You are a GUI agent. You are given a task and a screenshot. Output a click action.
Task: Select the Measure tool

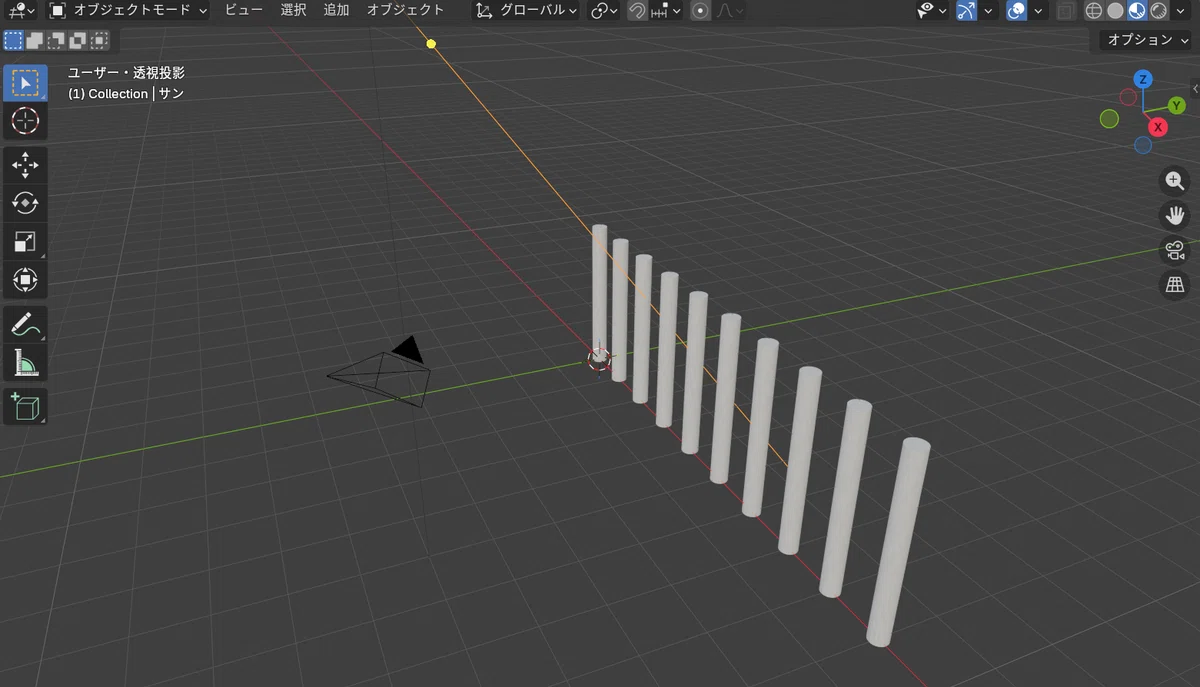[x=25, y=363]
